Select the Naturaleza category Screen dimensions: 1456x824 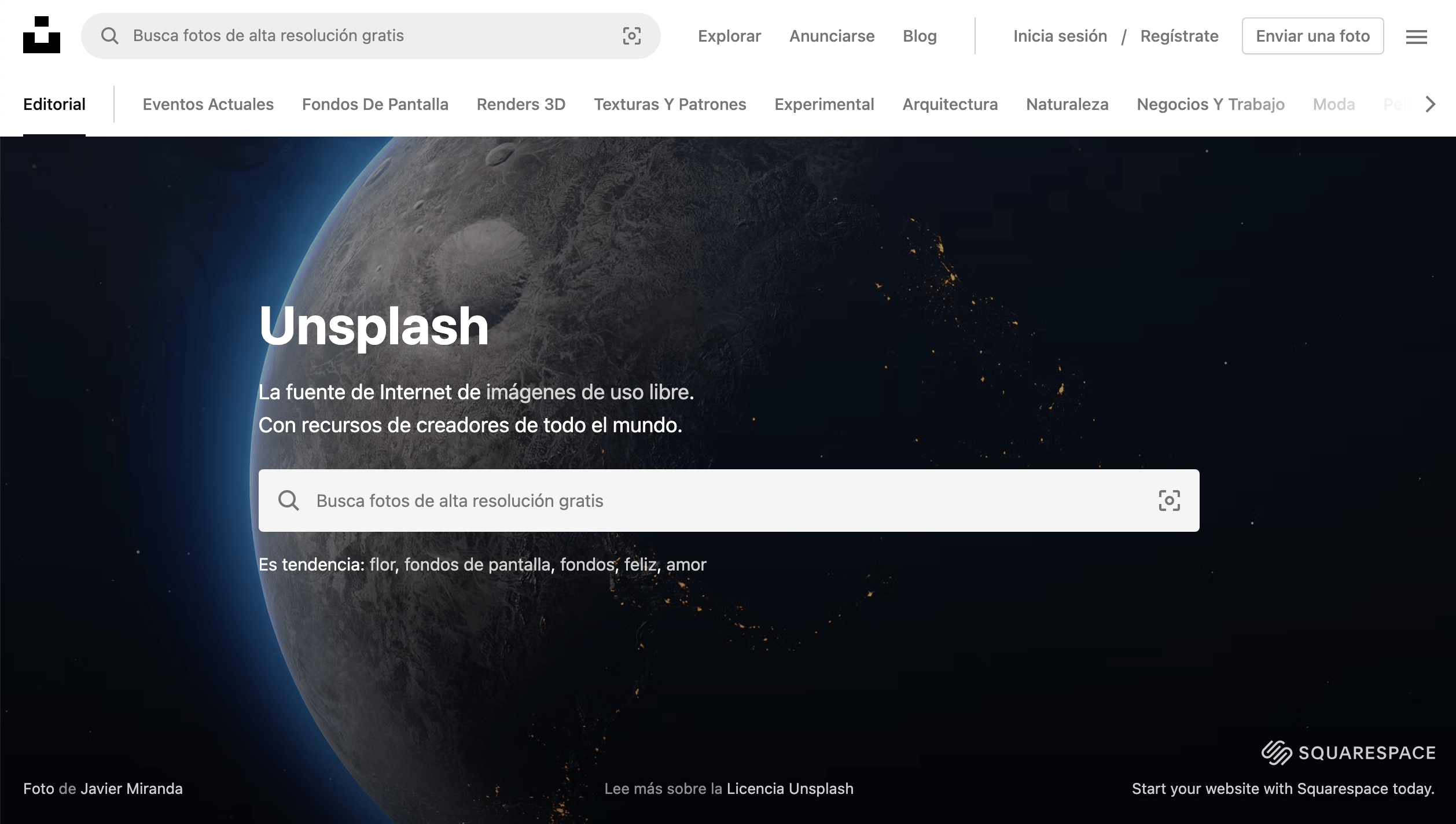(1067, 104)
